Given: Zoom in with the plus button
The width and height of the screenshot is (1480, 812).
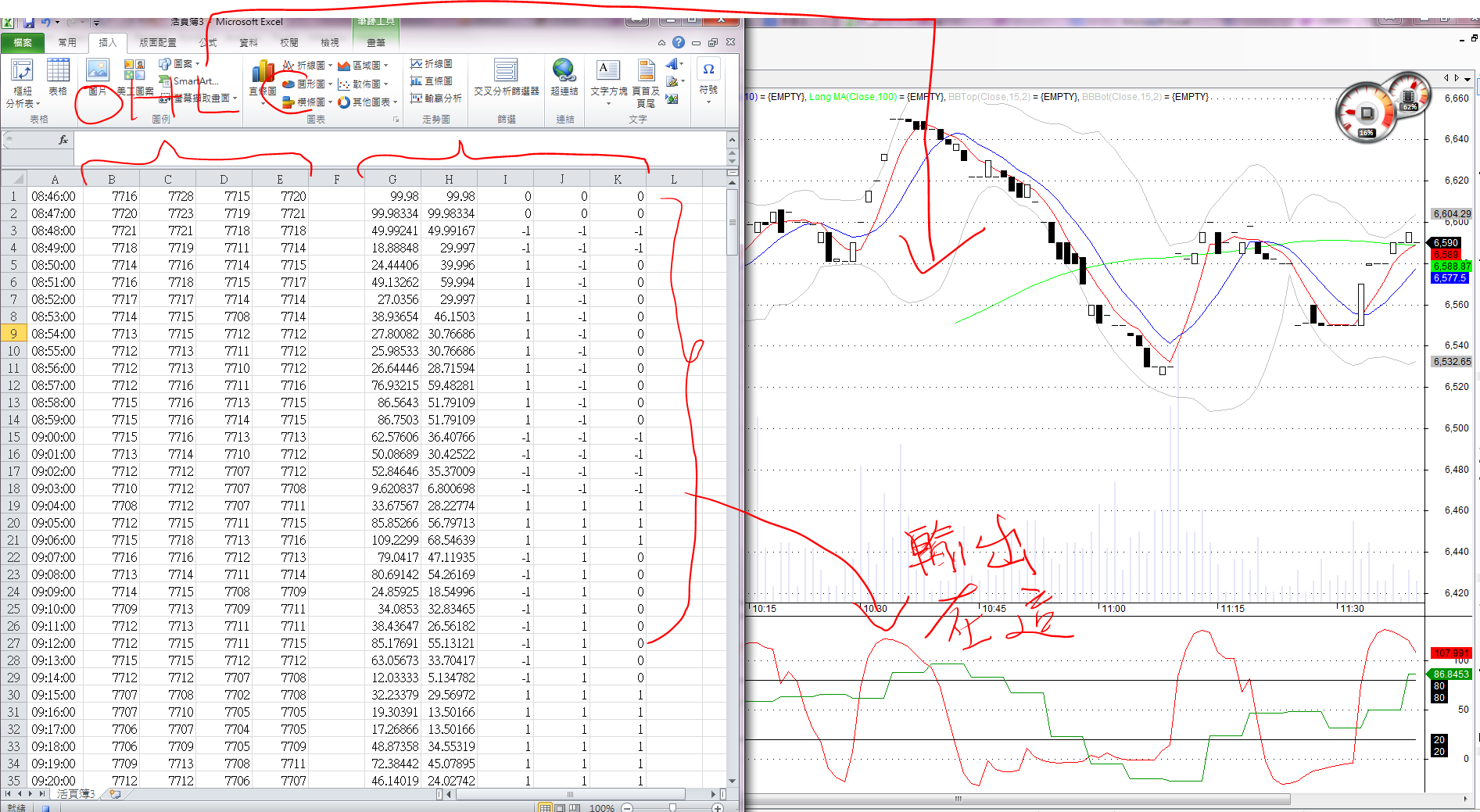Looking at the screenshot, I should pyautogui.click(x=718, y=808).
